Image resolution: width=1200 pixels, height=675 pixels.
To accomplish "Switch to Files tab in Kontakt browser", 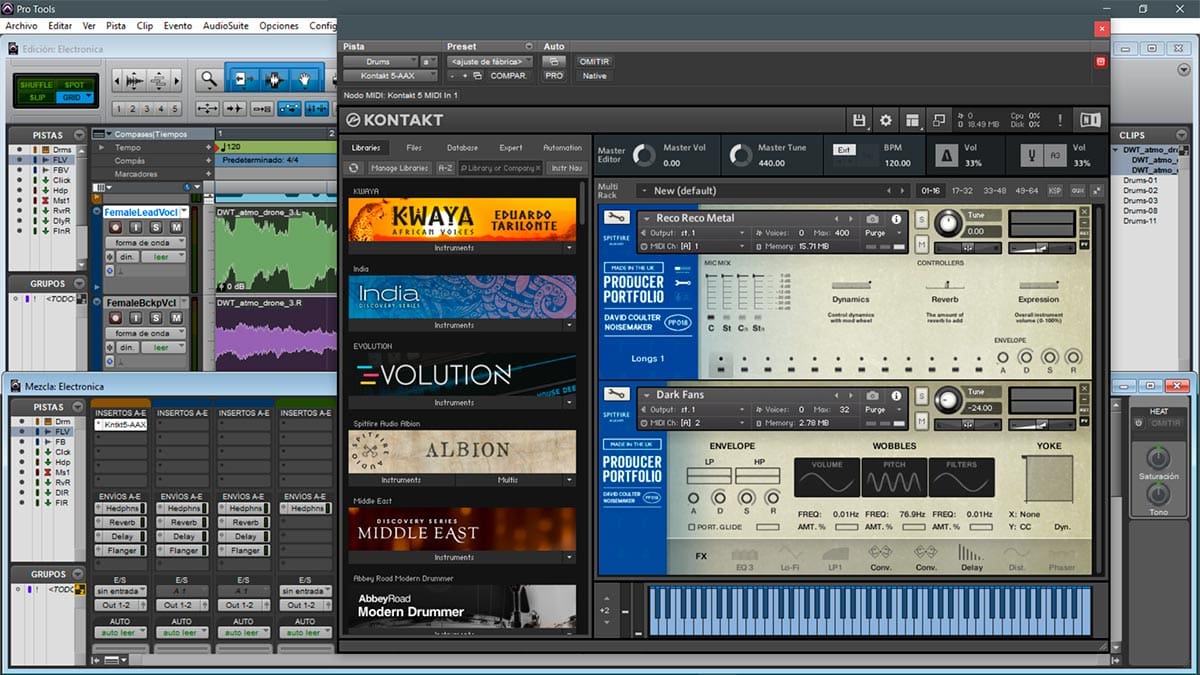I will pyautogui.click(x=414, y=148).
